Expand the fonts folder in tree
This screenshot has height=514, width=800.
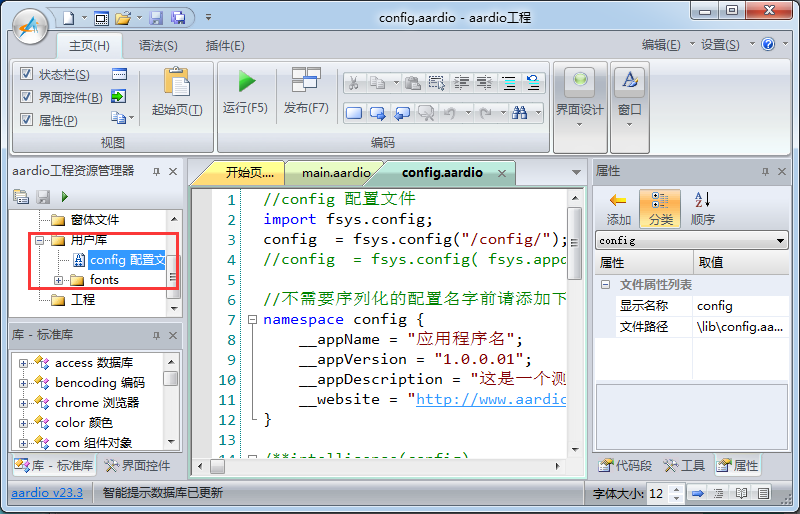point(59,280)
